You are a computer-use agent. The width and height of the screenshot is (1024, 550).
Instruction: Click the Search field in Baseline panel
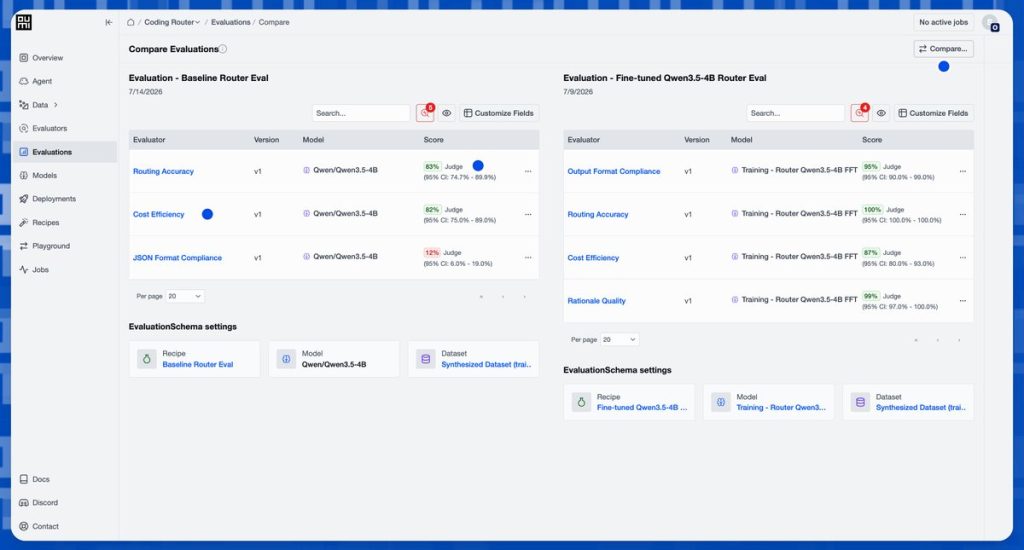coord(361,113)
